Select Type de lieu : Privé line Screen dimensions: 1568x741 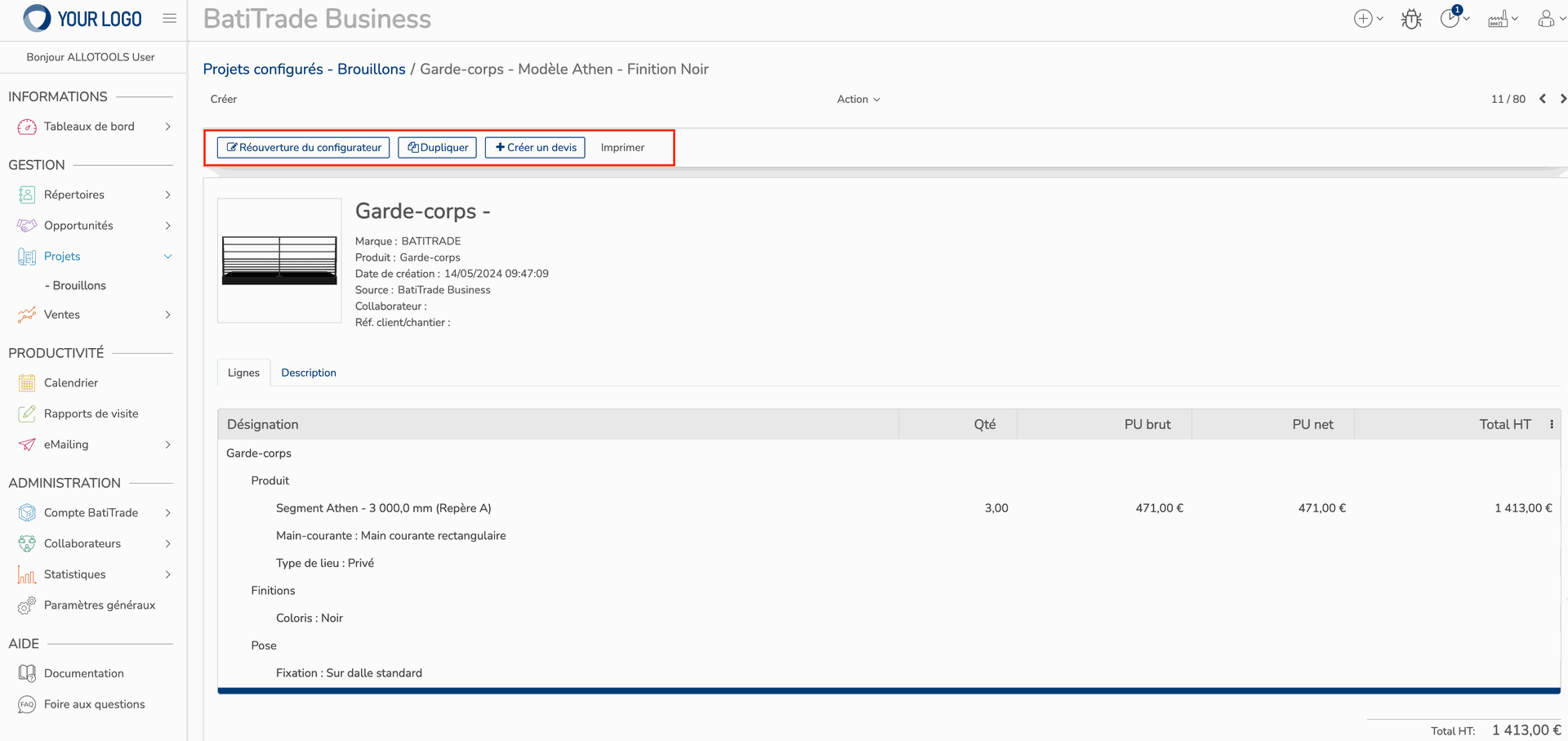tap(889, 563)
